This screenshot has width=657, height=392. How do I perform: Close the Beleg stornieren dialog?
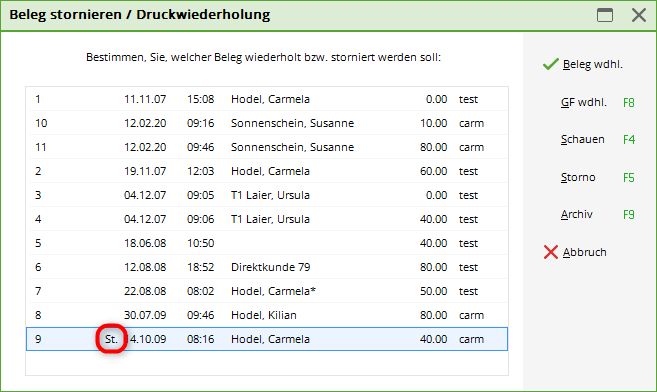click(x=639, y=15)
